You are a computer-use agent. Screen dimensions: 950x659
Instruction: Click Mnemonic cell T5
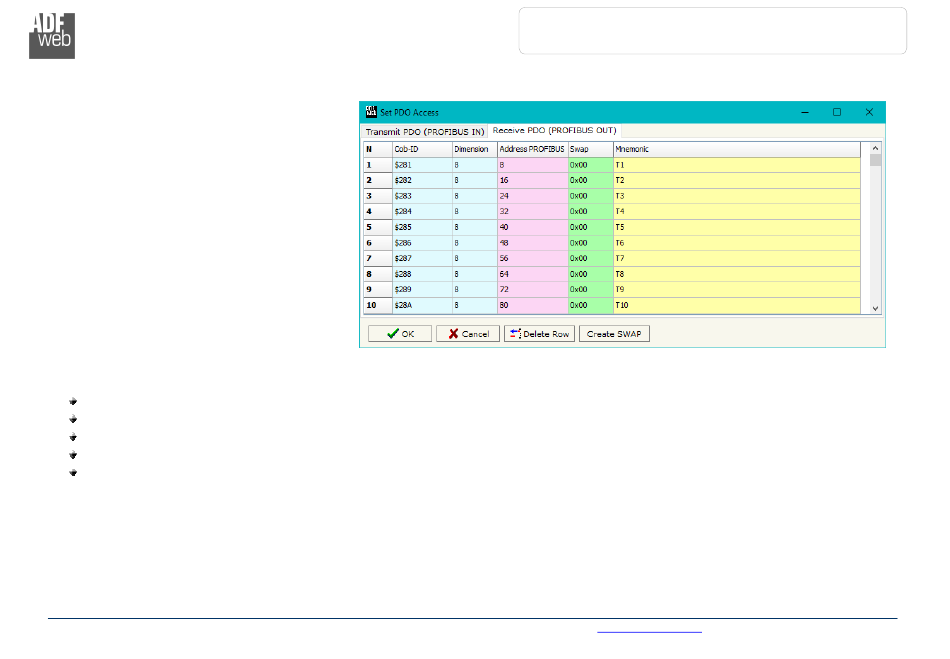[737, 227]
